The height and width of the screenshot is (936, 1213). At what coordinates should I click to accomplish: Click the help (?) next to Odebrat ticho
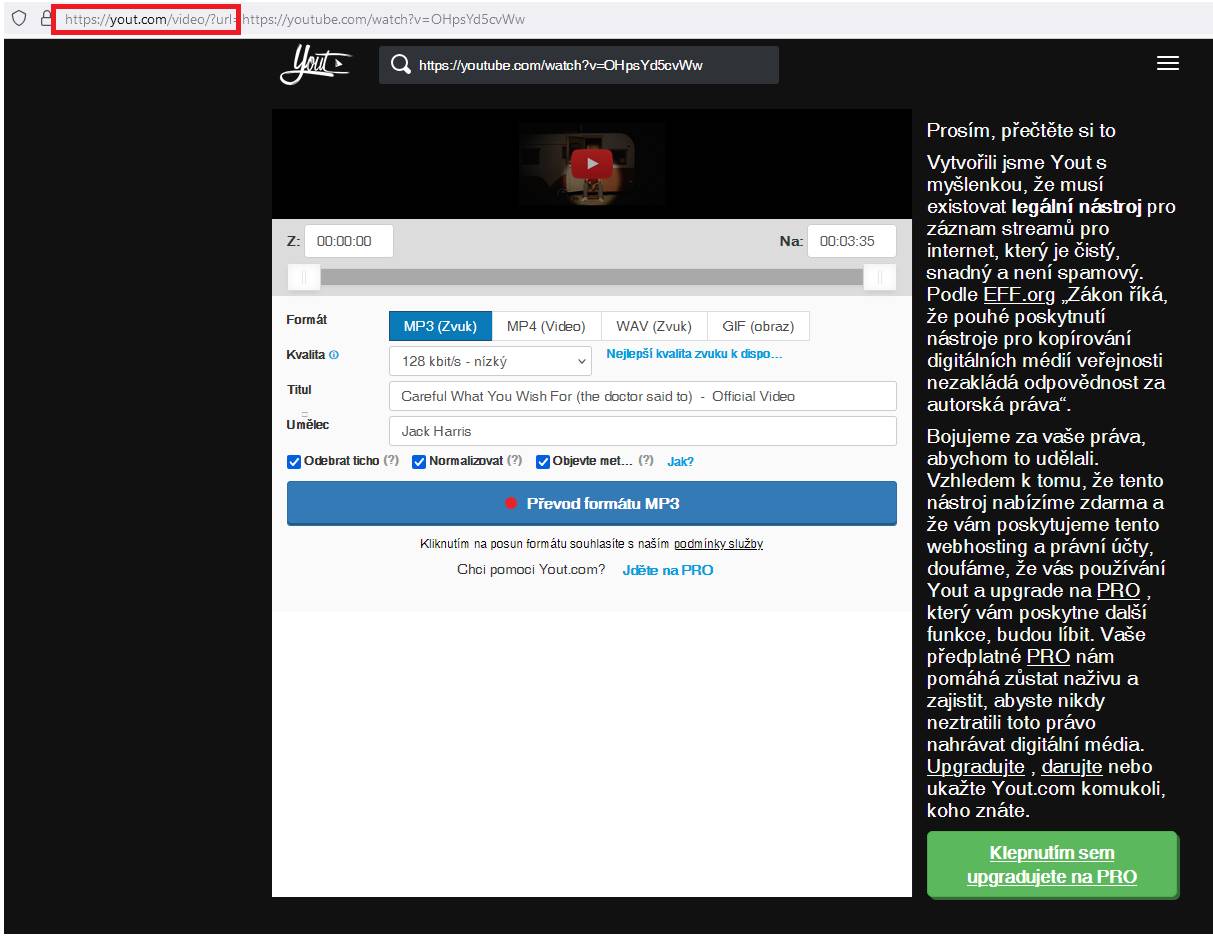coord(391,461)
